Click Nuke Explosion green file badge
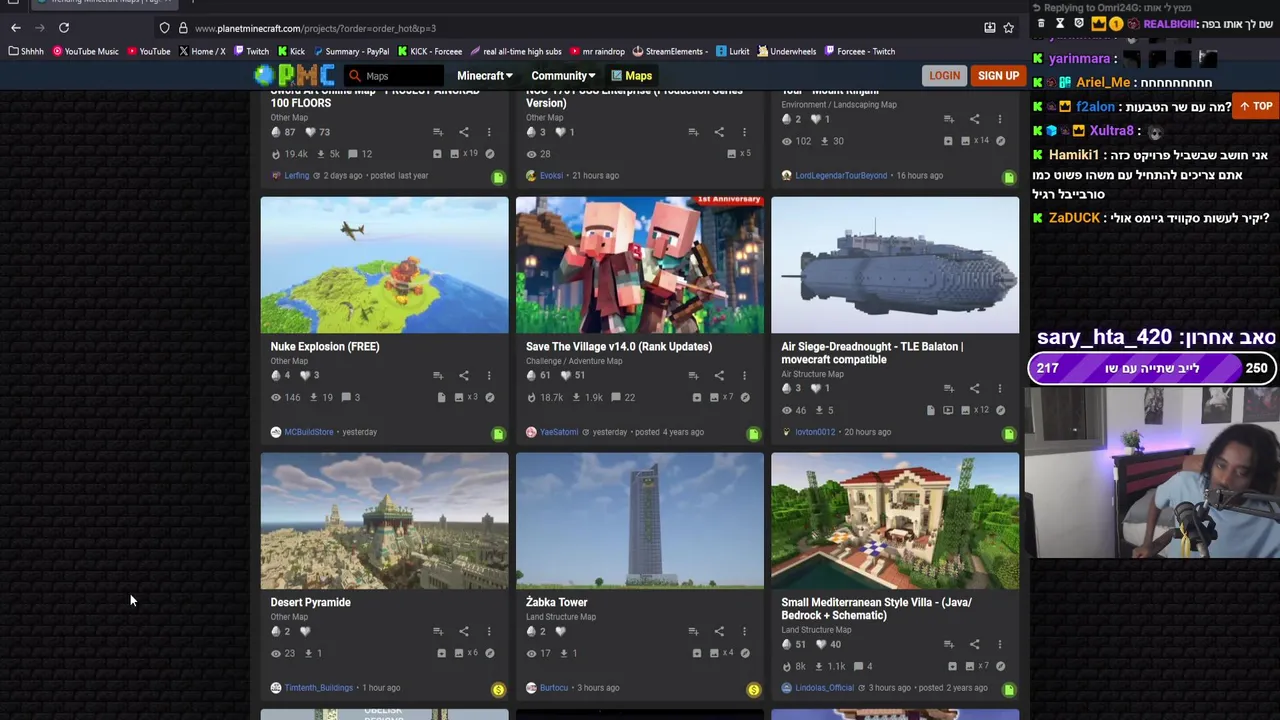Screen dimensions: 1280x720 (x=498, y=434)
